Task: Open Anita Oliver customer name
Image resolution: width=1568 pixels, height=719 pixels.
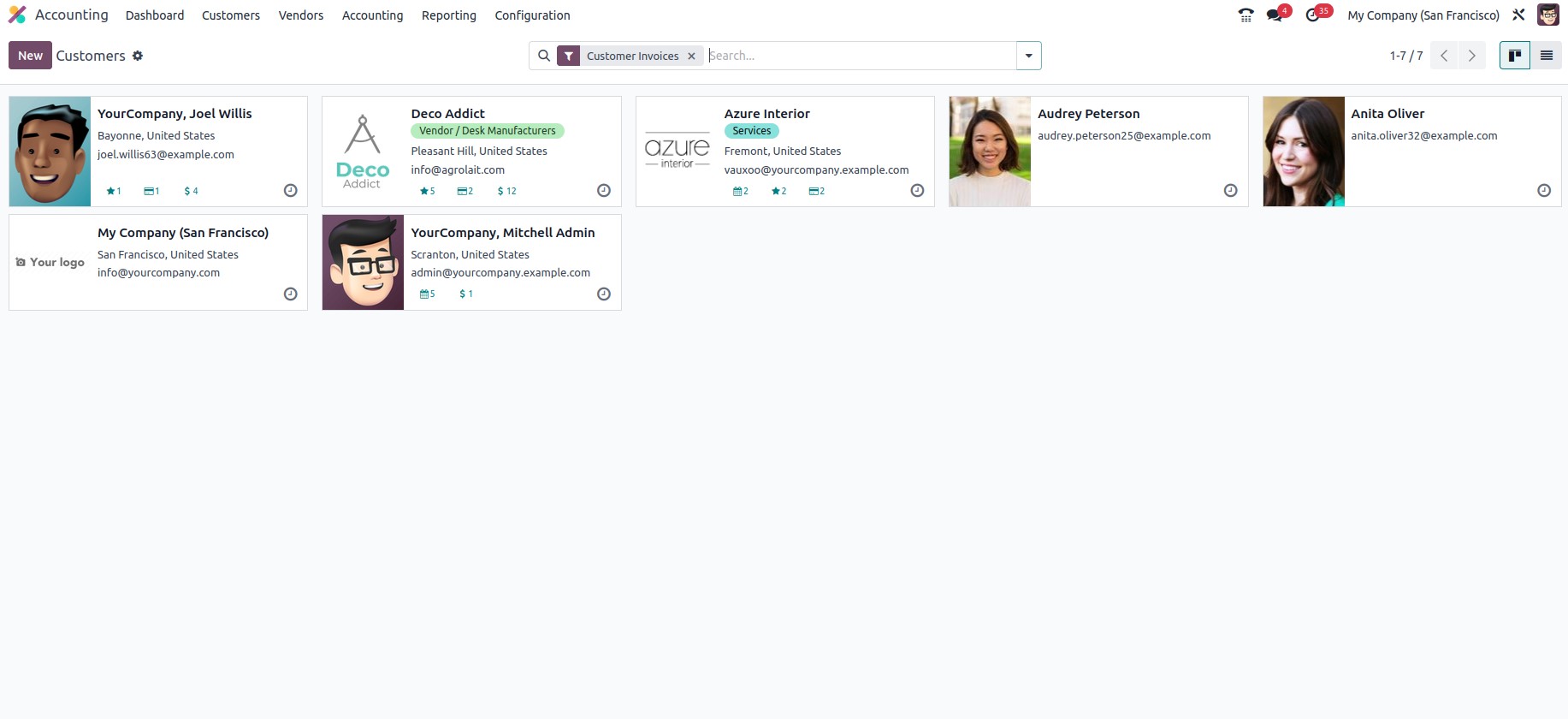Action: pos(1388,114)
